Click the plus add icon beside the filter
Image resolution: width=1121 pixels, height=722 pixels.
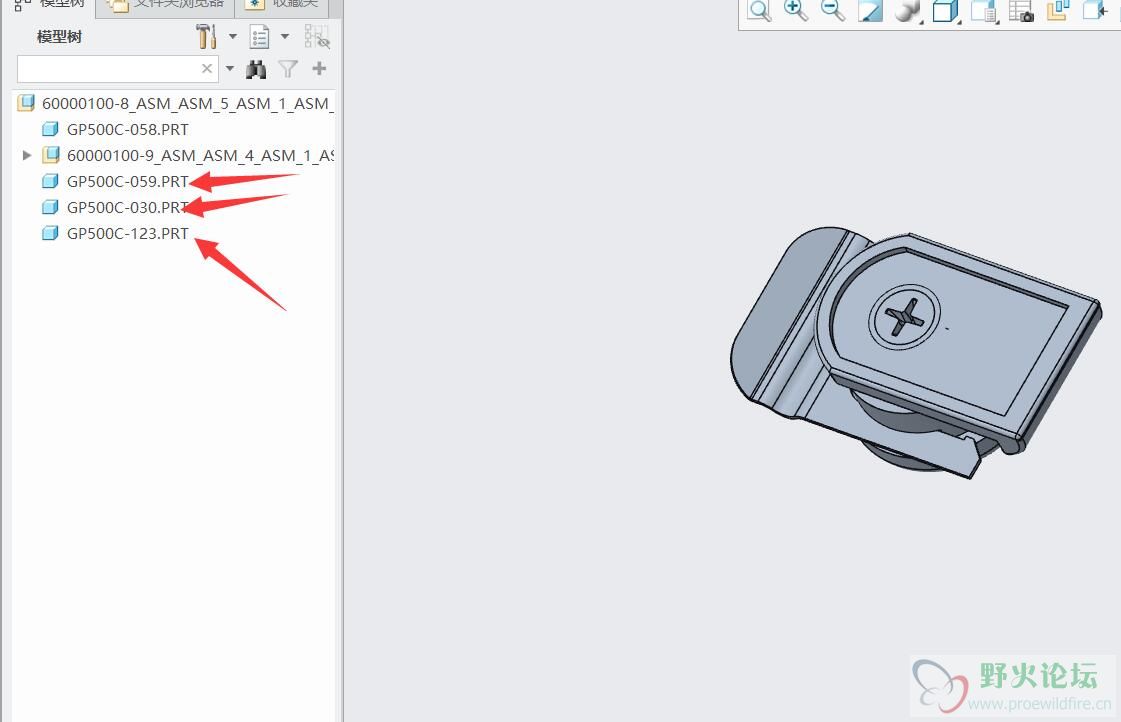click(320, 69)
